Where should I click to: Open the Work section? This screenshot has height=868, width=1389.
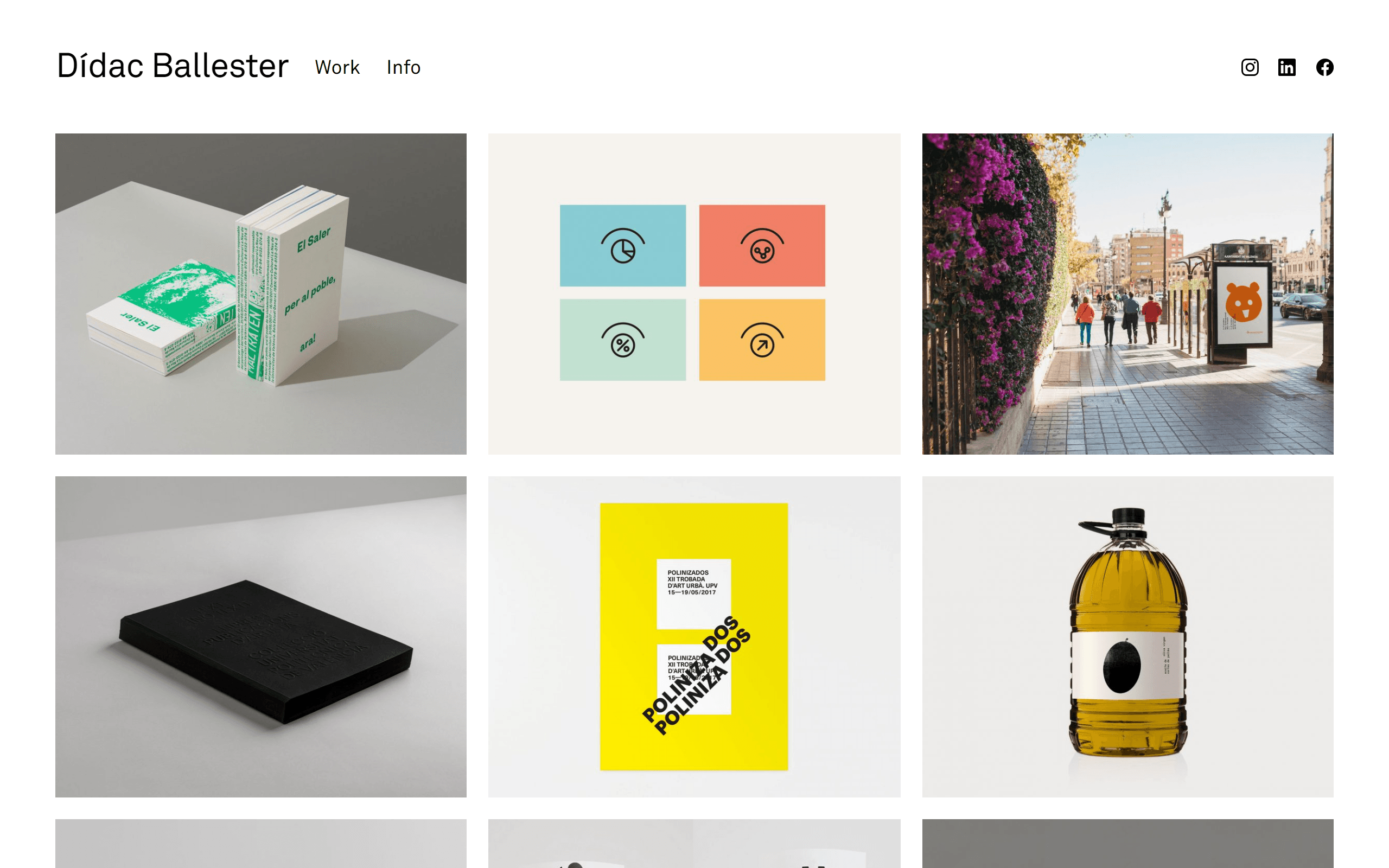pos(339,67)
